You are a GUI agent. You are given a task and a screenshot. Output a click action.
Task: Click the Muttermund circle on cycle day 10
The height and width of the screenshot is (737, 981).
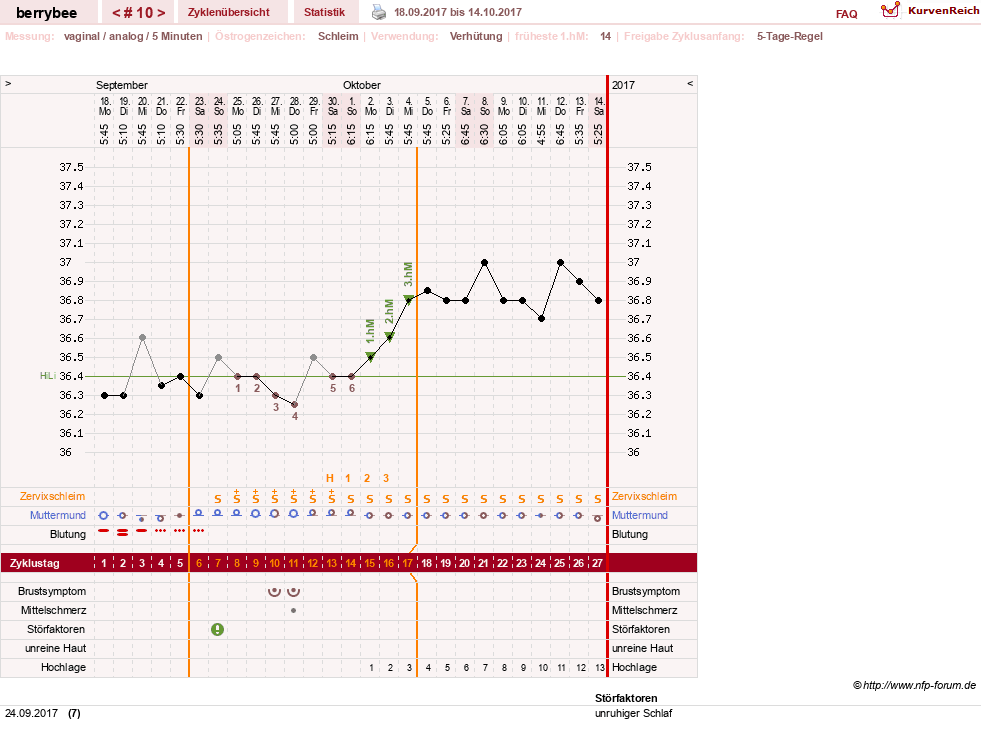point(274,514)
